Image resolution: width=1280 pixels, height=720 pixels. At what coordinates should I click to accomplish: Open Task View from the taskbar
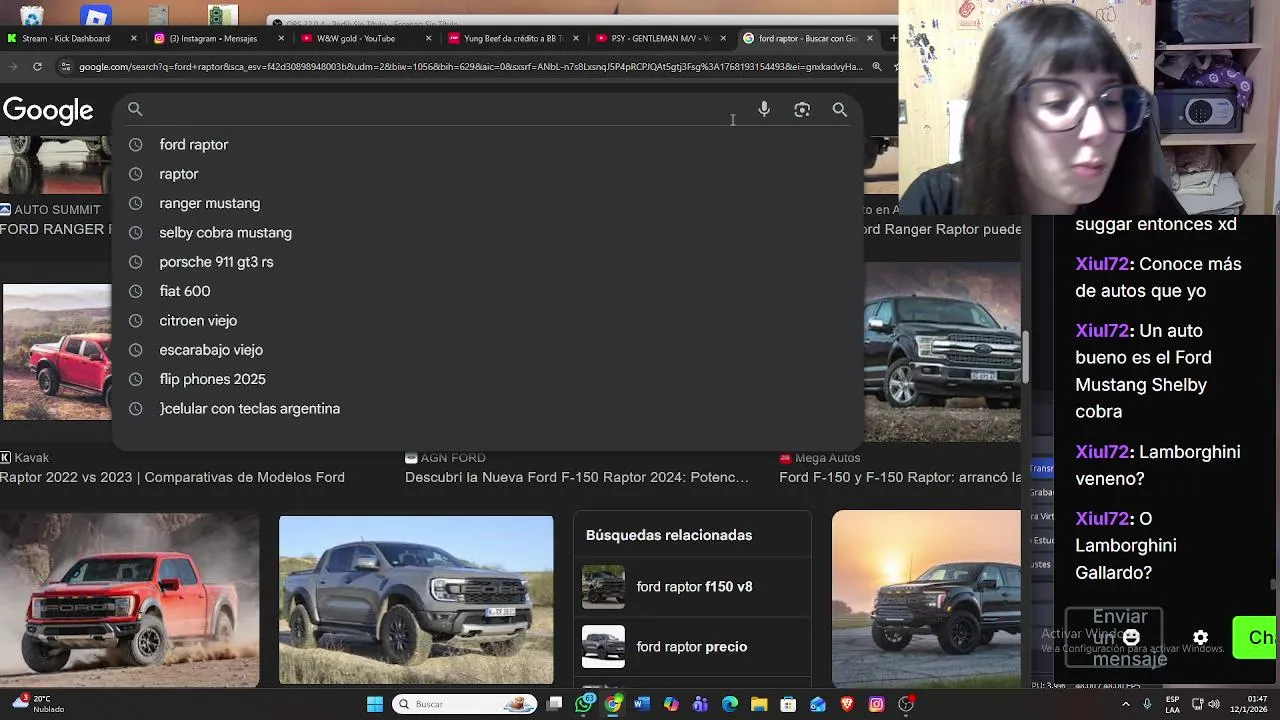(554, 704)
